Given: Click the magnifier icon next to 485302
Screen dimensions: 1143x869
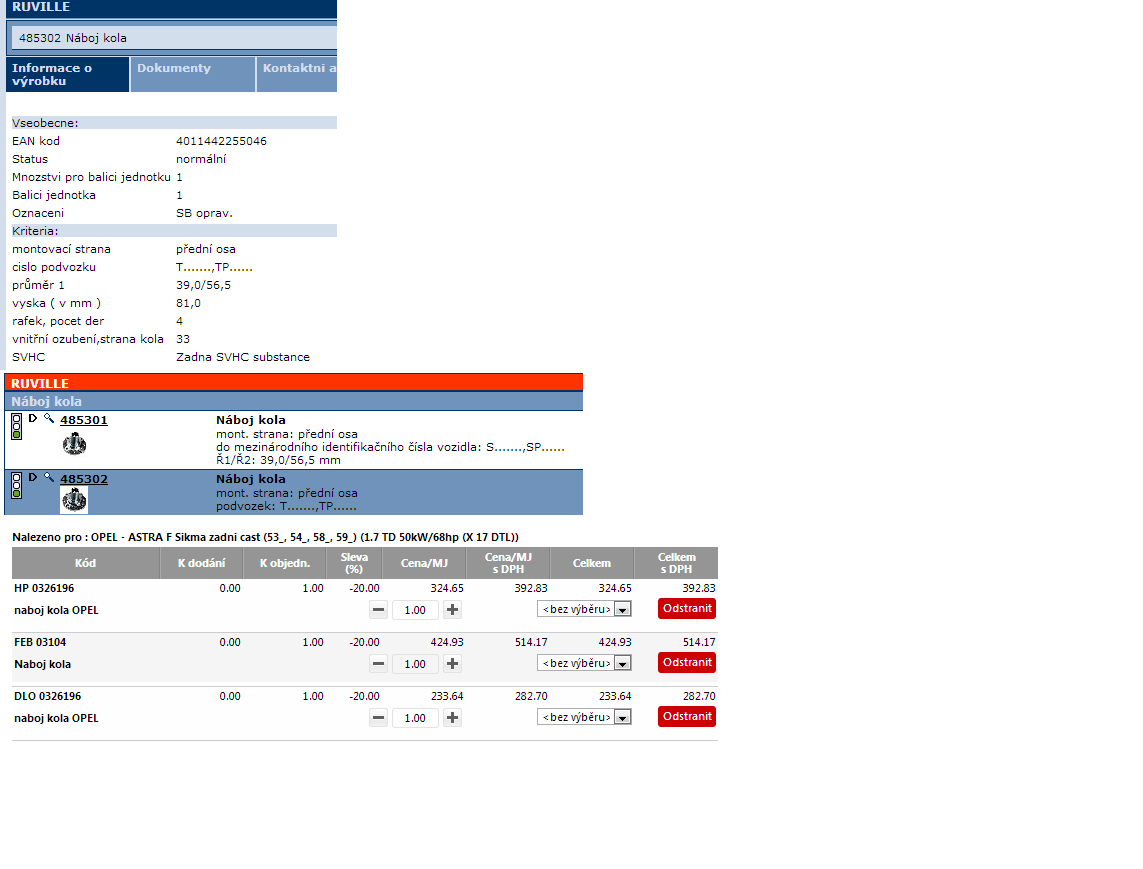Looking at the screenshot, I should (x=49, y=478).
